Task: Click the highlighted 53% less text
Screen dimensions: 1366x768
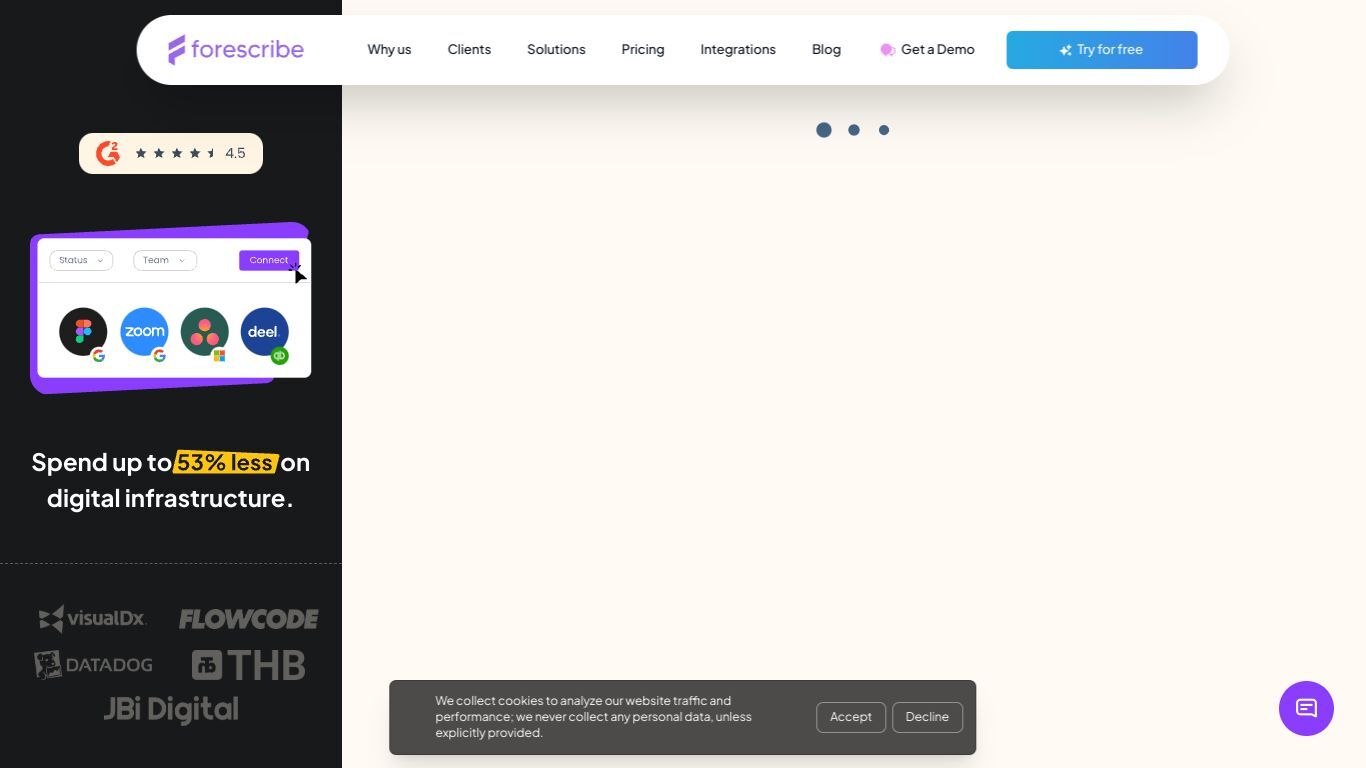Action: click(x=226, y=462)
